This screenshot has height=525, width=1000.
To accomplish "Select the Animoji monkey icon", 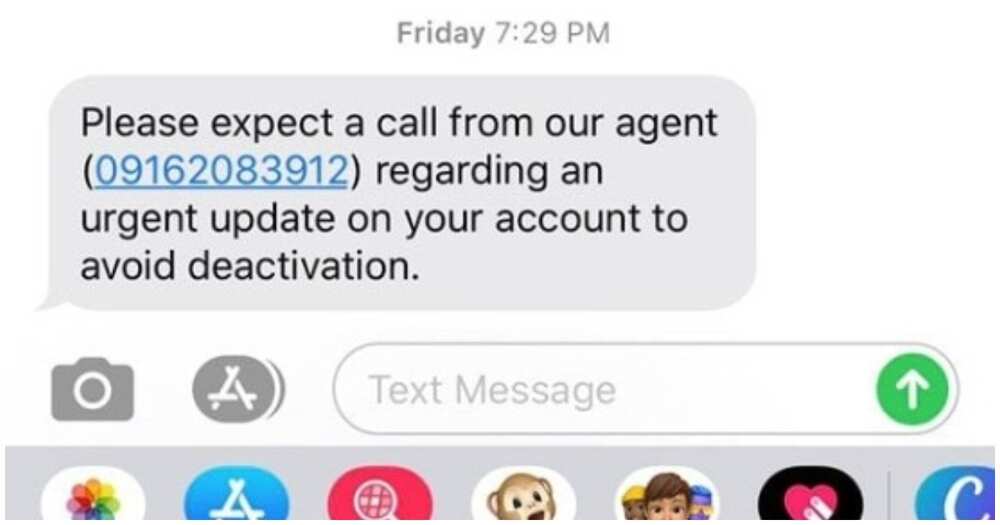I will (x=524, y=496).
